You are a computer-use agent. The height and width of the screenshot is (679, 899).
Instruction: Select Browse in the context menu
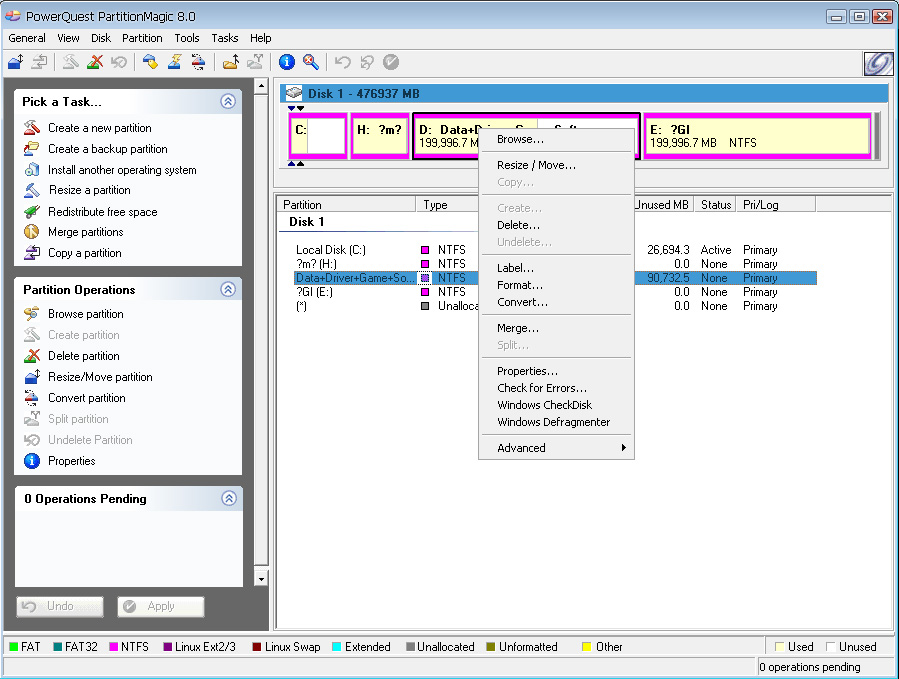pos(556,139)
